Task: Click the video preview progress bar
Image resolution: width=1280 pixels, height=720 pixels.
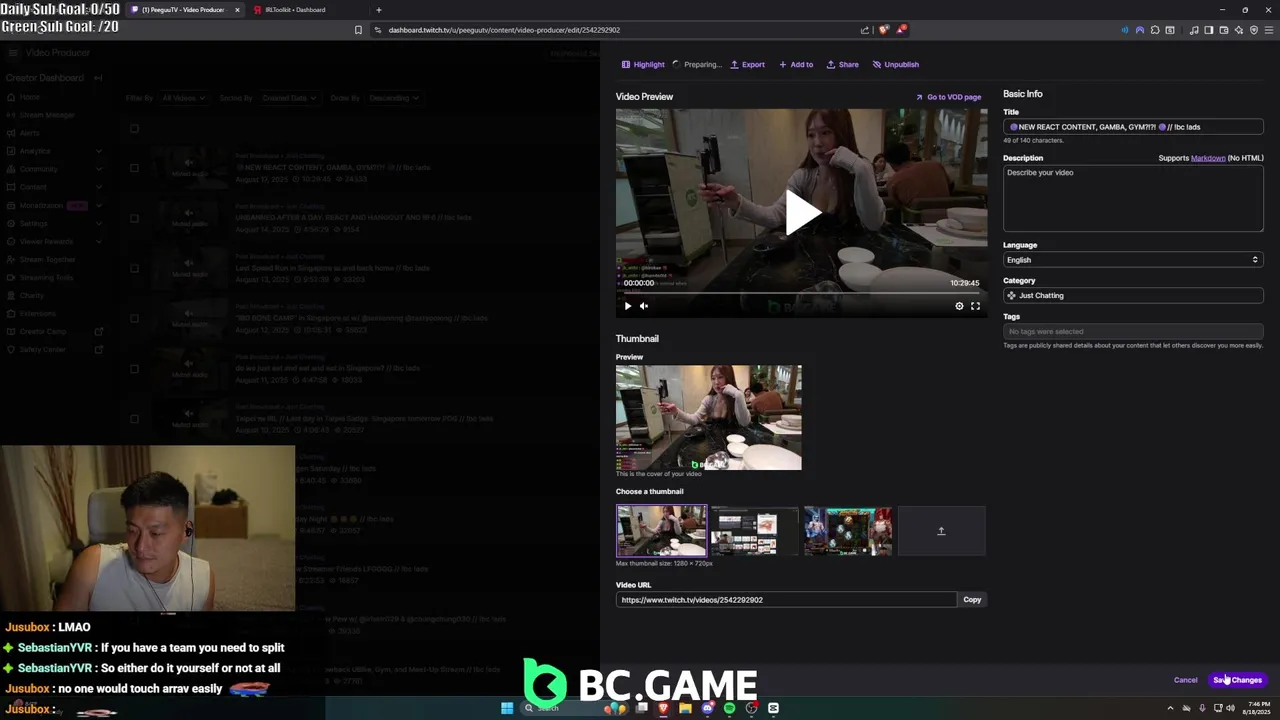Action: pyautogui.click(x=801, y=293)
